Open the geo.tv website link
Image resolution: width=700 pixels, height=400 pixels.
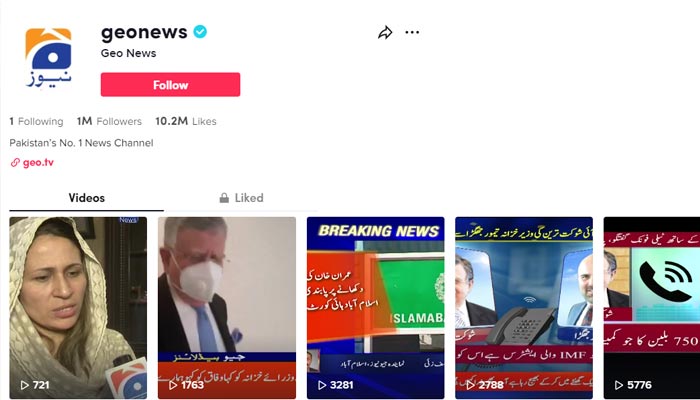[x=38, y=162]
